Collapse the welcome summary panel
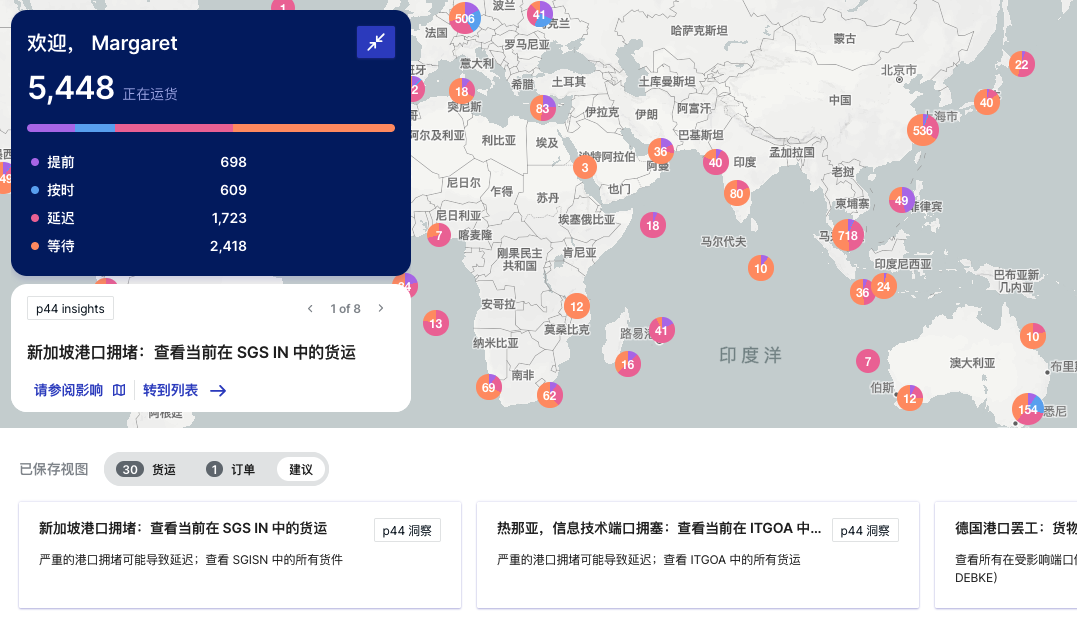This screenshot has height=643, width=1077. 376,43
